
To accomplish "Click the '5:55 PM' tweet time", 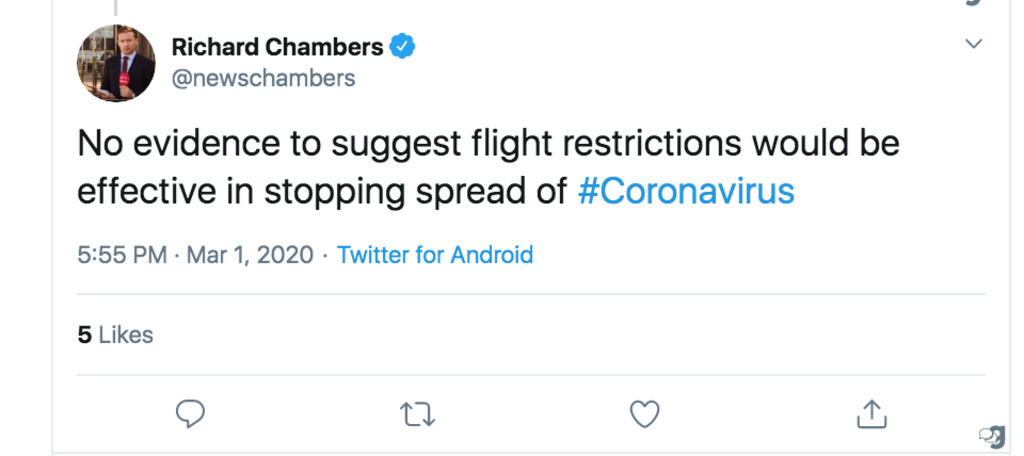I will click(122, 254).
